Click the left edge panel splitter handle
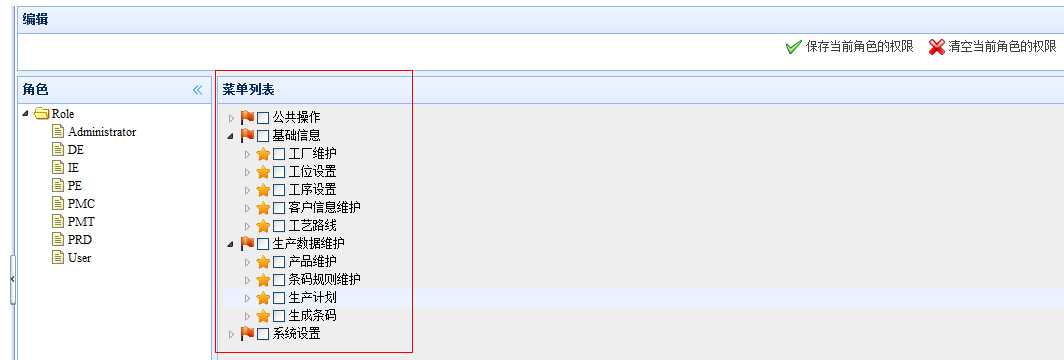The width and height of the screenshot is (1064, 360). click(x=13, y=279)
